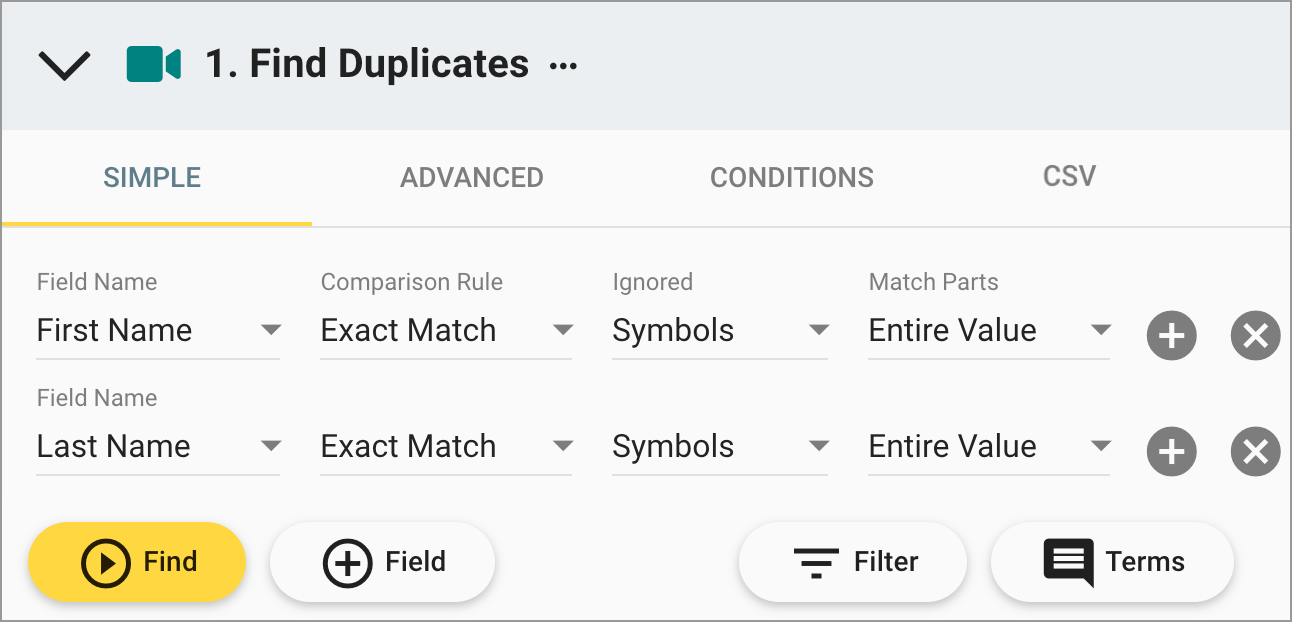The width and height of the screenshot is (1292, 622).
Task: Remove the First Name row with X icon
Action: pyautogui.click(x=1255, y=335)
